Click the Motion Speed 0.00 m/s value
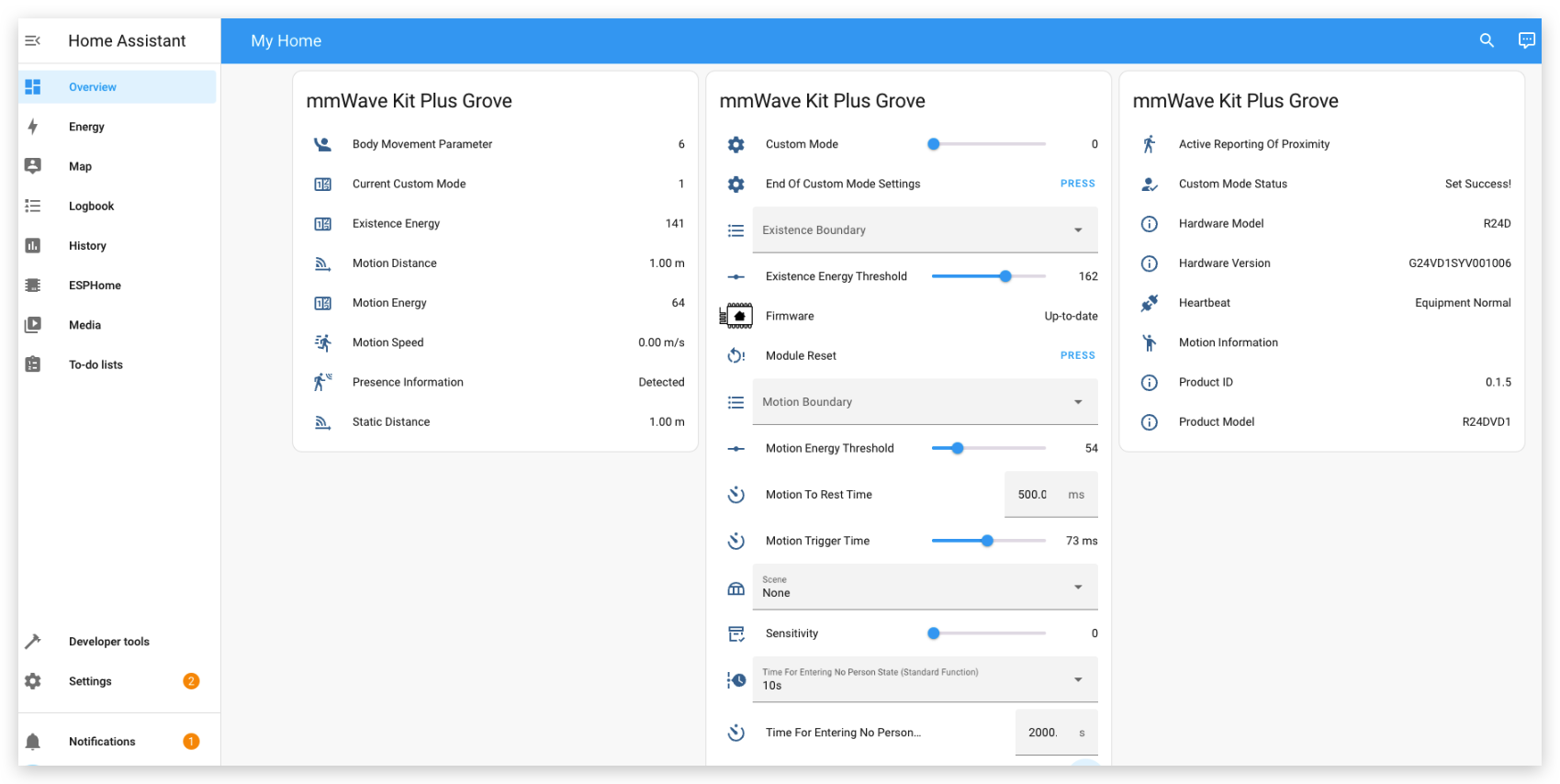The width and height of the screenshot is (1560, 784). [661, 342]
